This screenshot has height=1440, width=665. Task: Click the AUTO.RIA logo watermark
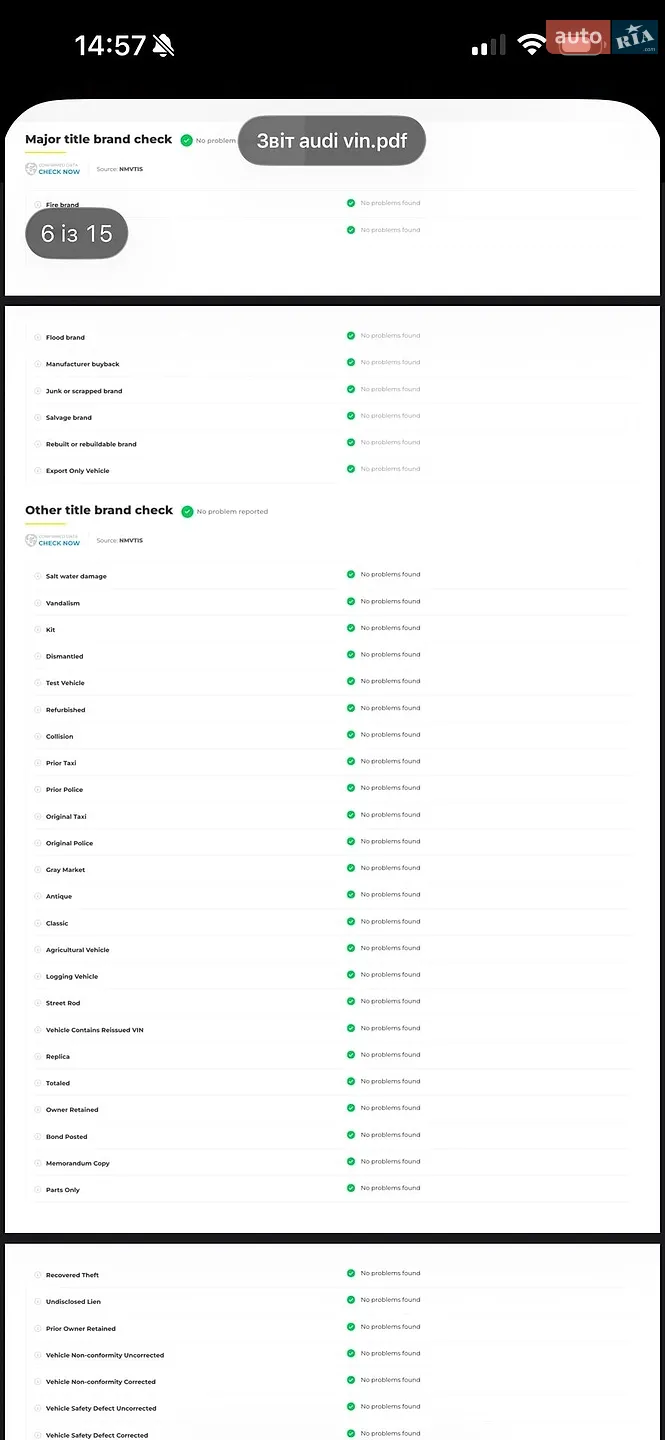click(602, 39)
